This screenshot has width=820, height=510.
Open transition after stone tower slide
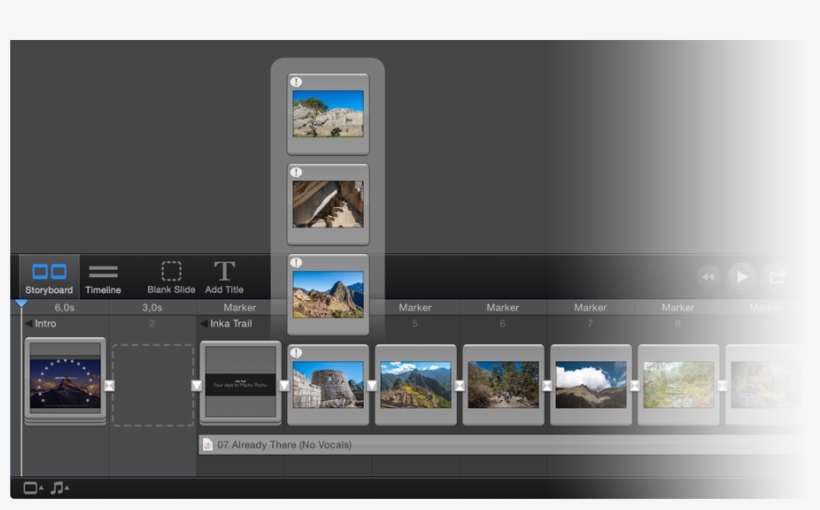372,386
